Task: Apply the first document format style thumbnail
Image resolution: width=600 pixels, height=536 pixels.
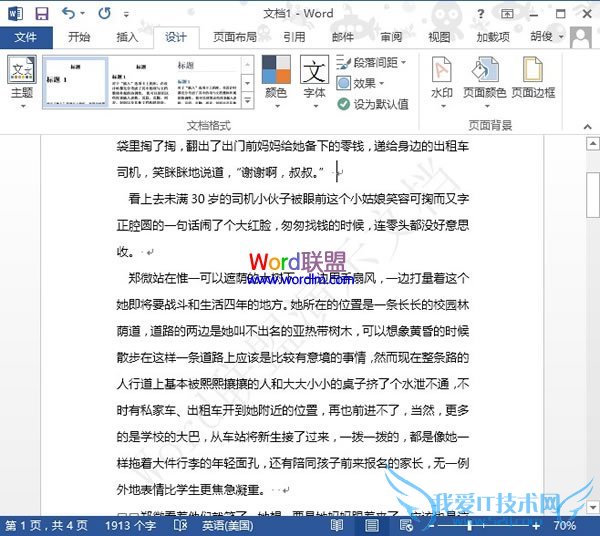Action: pyautogui.click(x=75, y=82)
